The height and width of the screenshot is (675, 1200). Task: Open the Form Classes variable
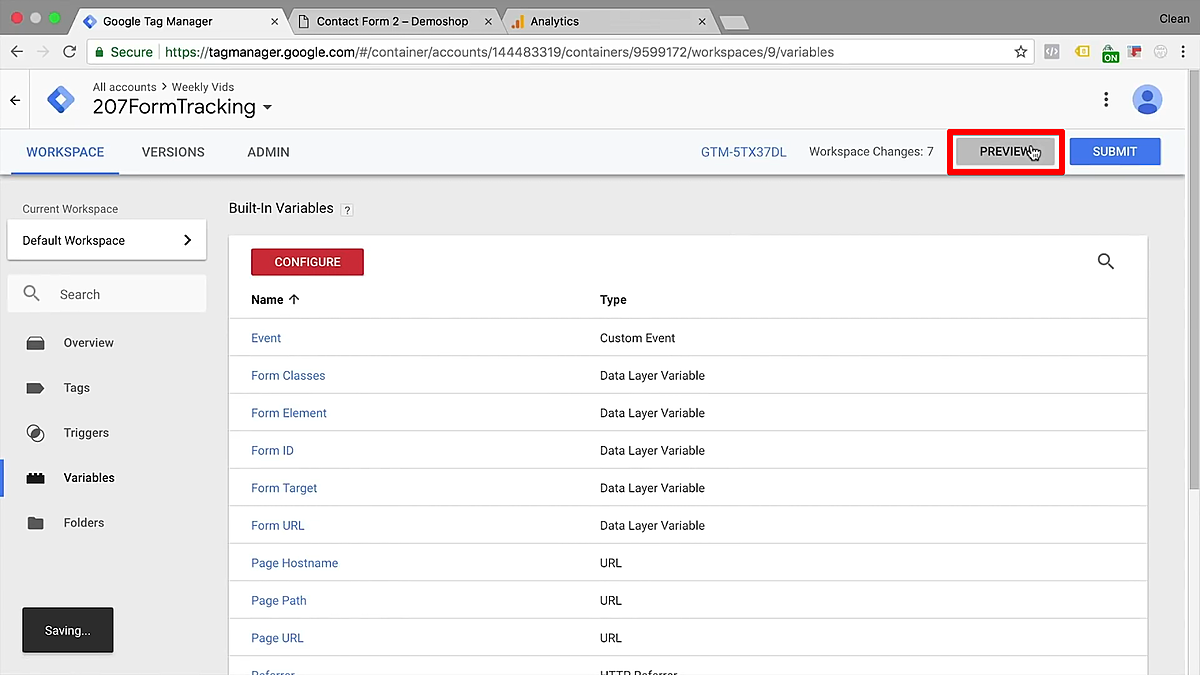click(288, 376)
